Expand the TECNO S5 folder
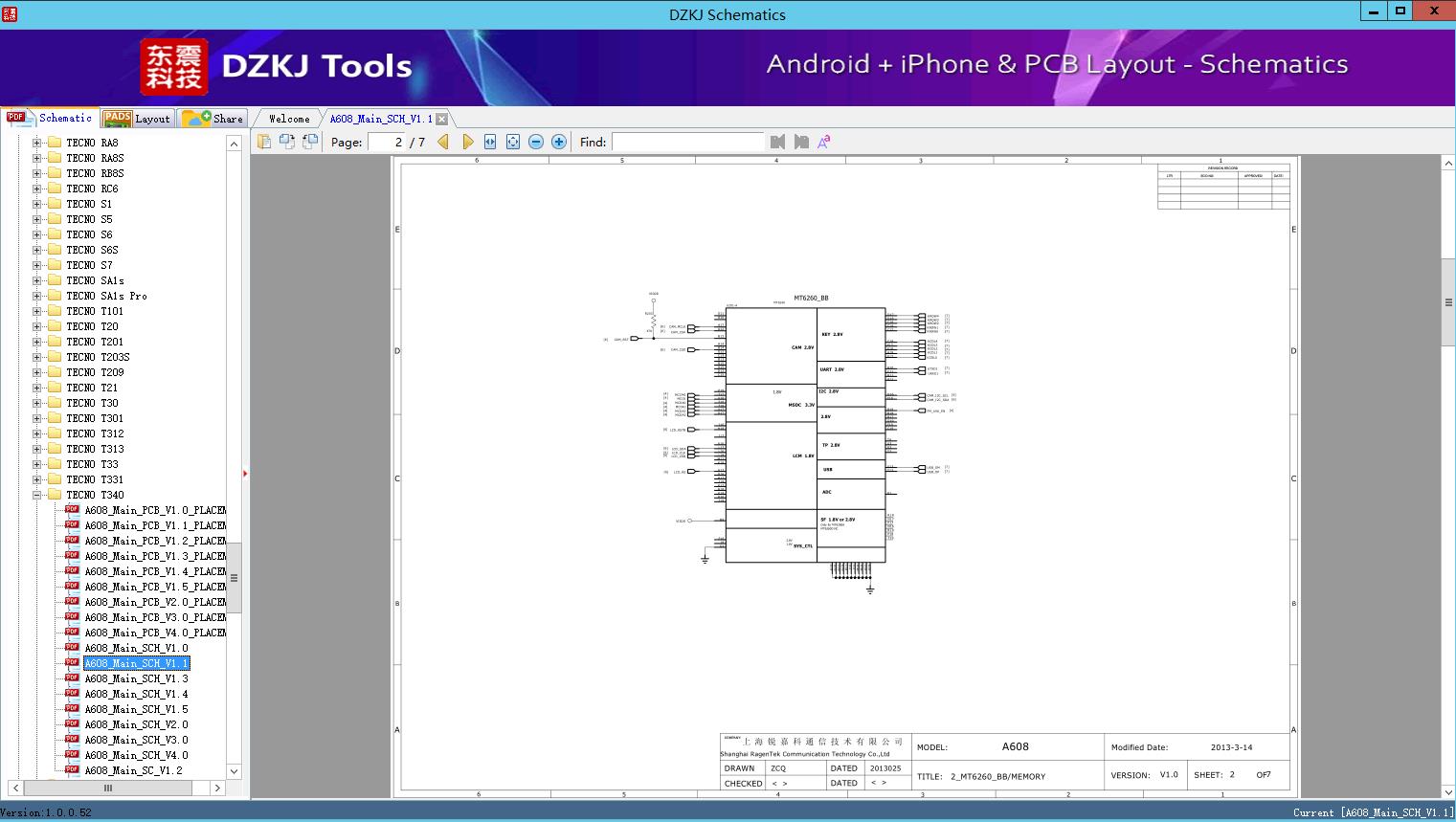The image size is (1456, 822). click(x=36, y=219)
